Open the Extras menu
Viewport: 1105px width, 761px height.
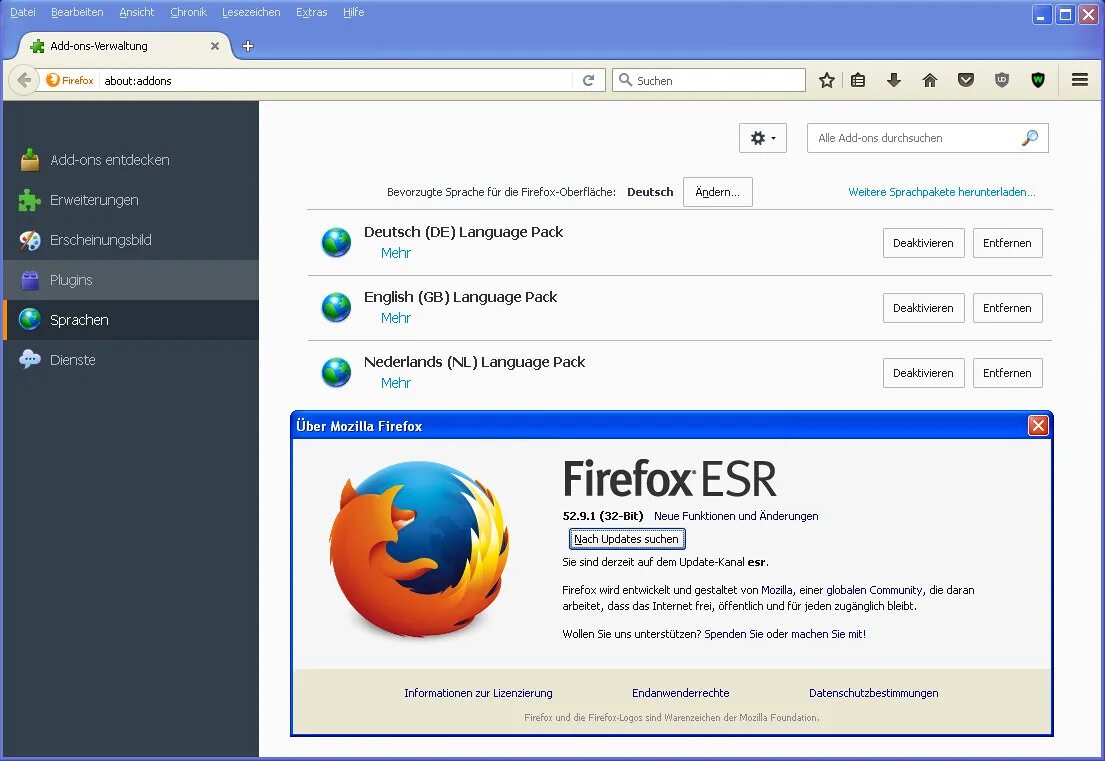[311, 12]
